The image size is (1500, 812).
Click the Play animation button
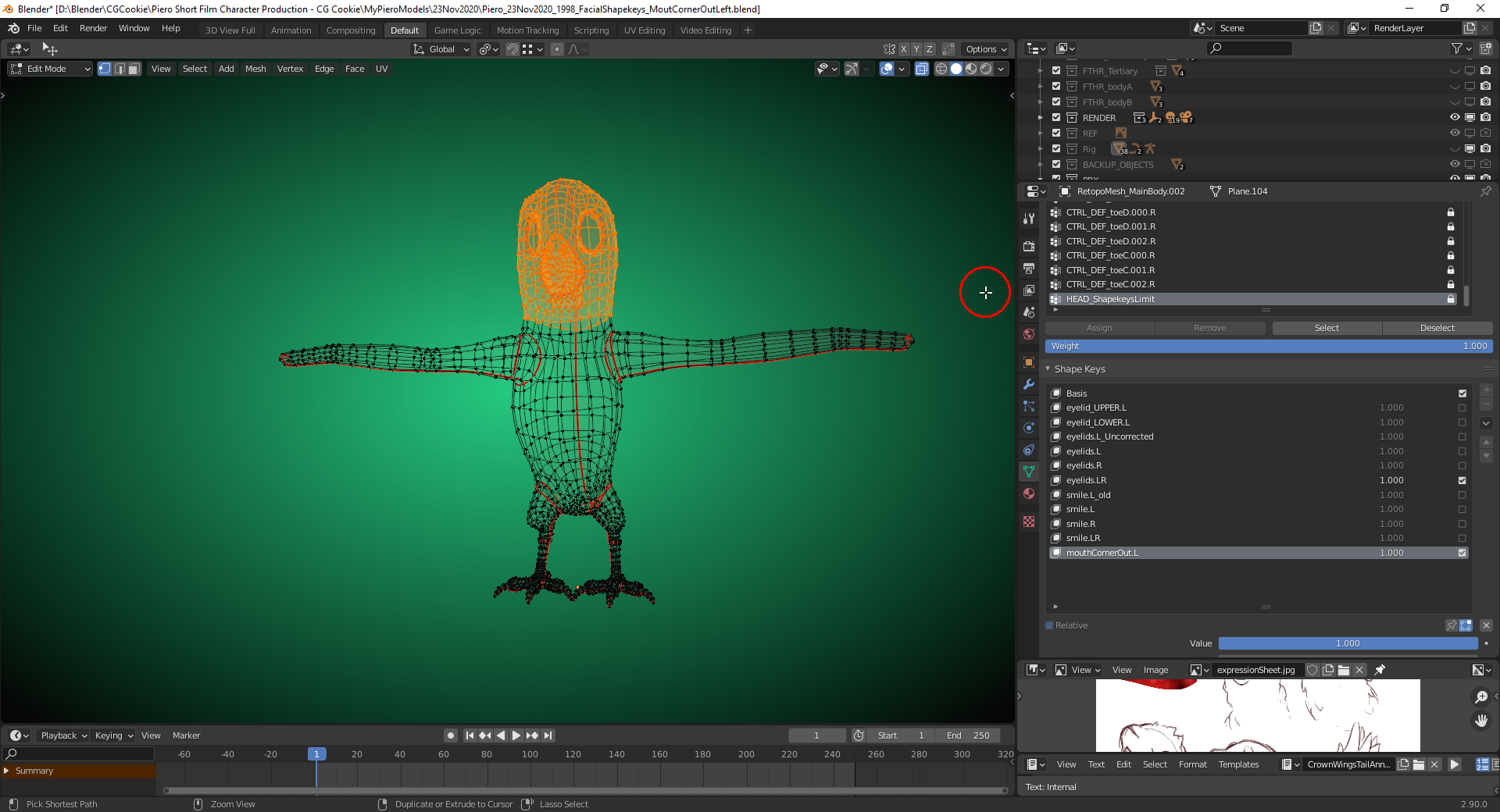[516, 735]
